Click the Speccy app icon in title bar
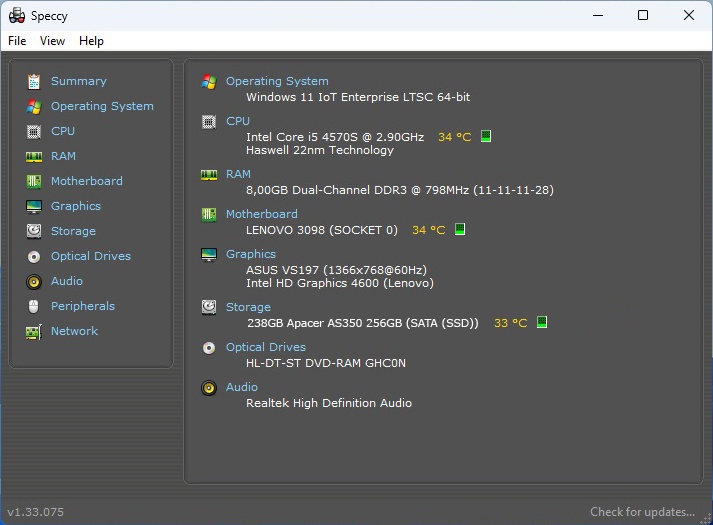 coord(17,15)
